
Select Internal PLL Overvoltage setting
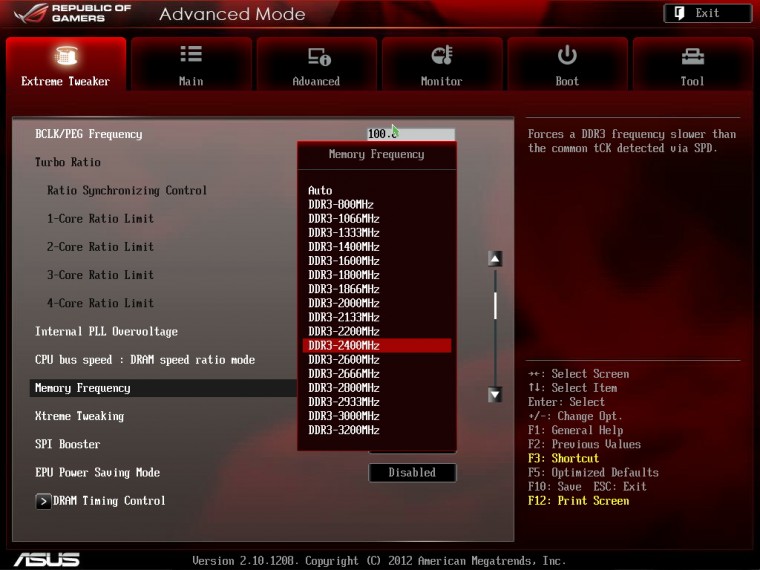coord(106,332)
